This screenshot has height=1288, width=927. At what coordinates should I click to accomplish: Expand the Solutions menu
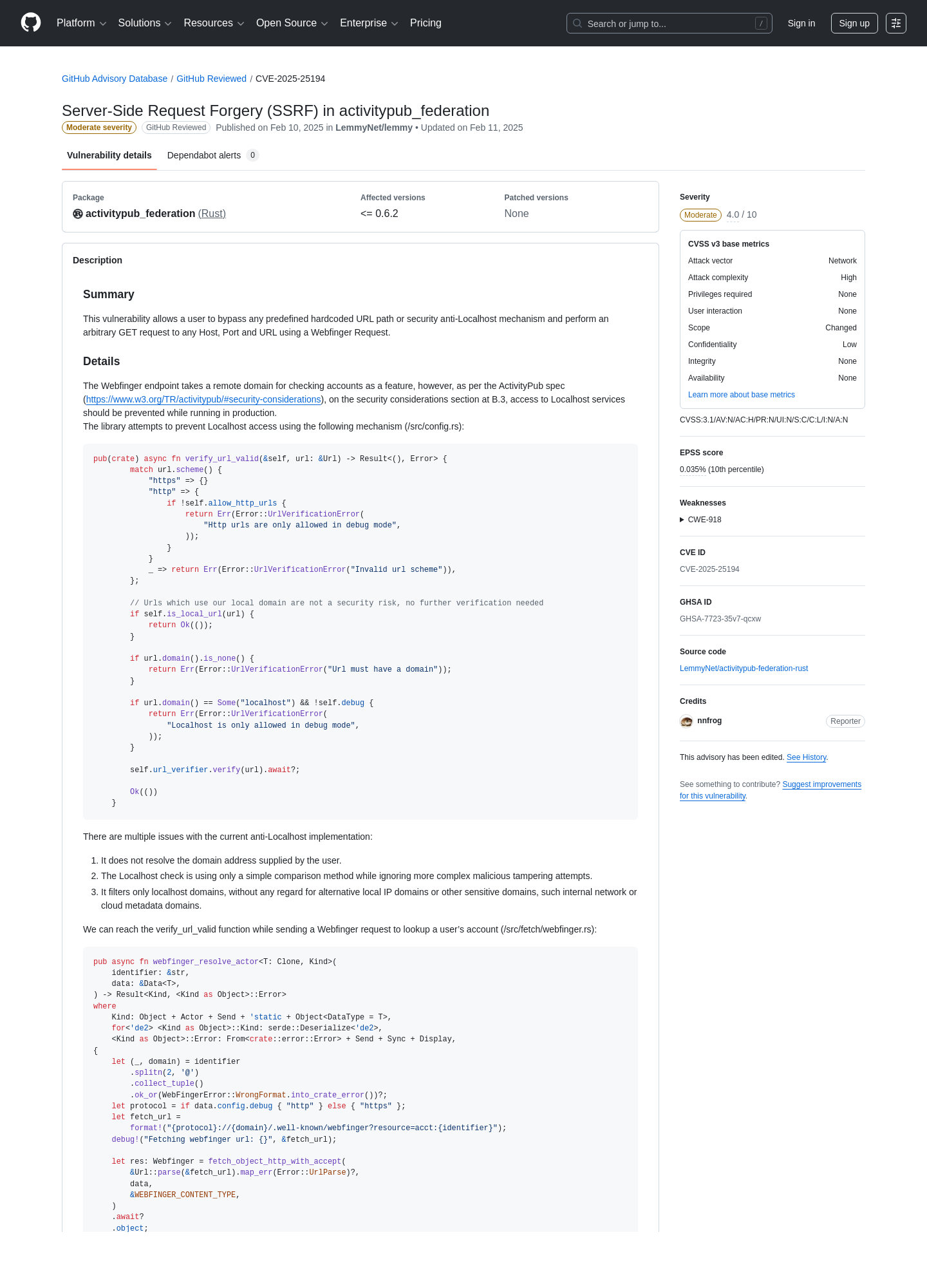pyautogui.click(x=145, y=23)
